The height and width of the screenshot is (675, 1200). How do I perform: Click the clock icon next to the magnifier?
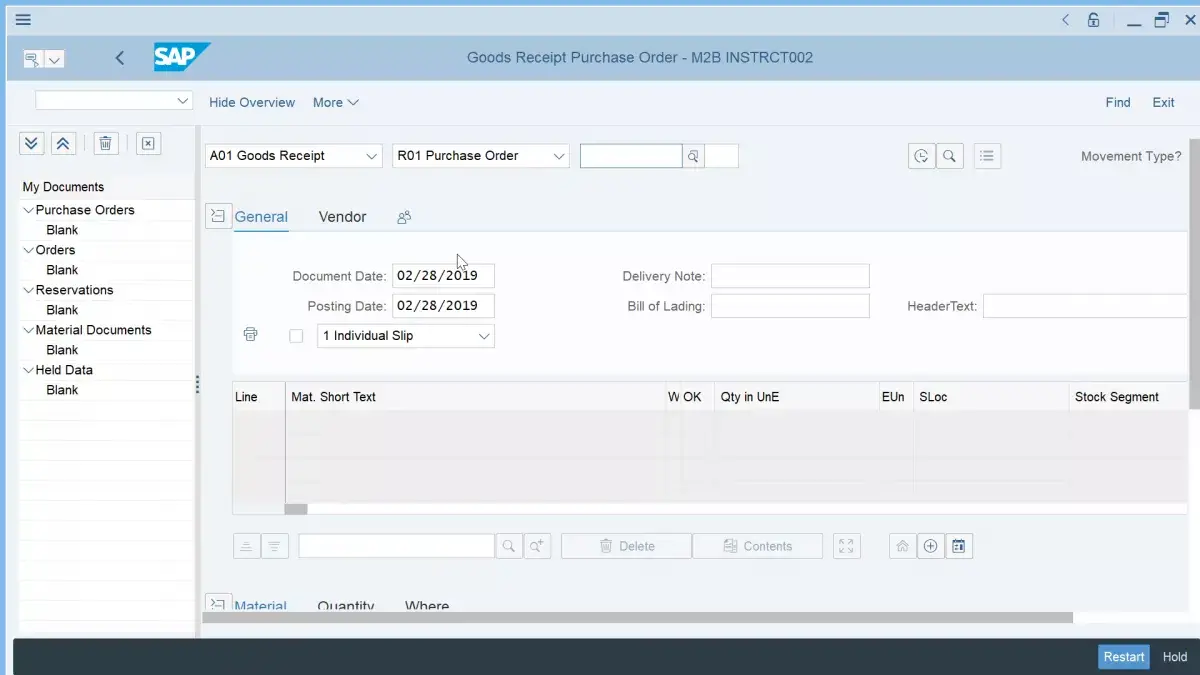pos(921,156)
